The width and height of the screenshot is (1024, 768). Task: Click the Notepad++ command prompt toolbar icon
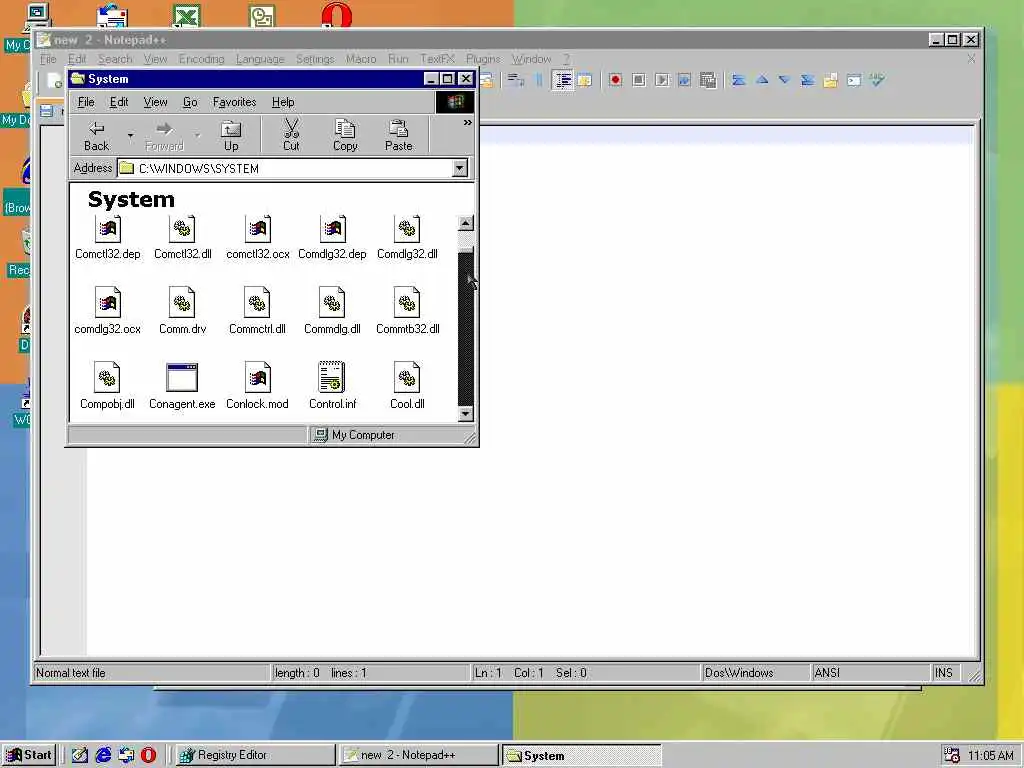coord(854,80)
